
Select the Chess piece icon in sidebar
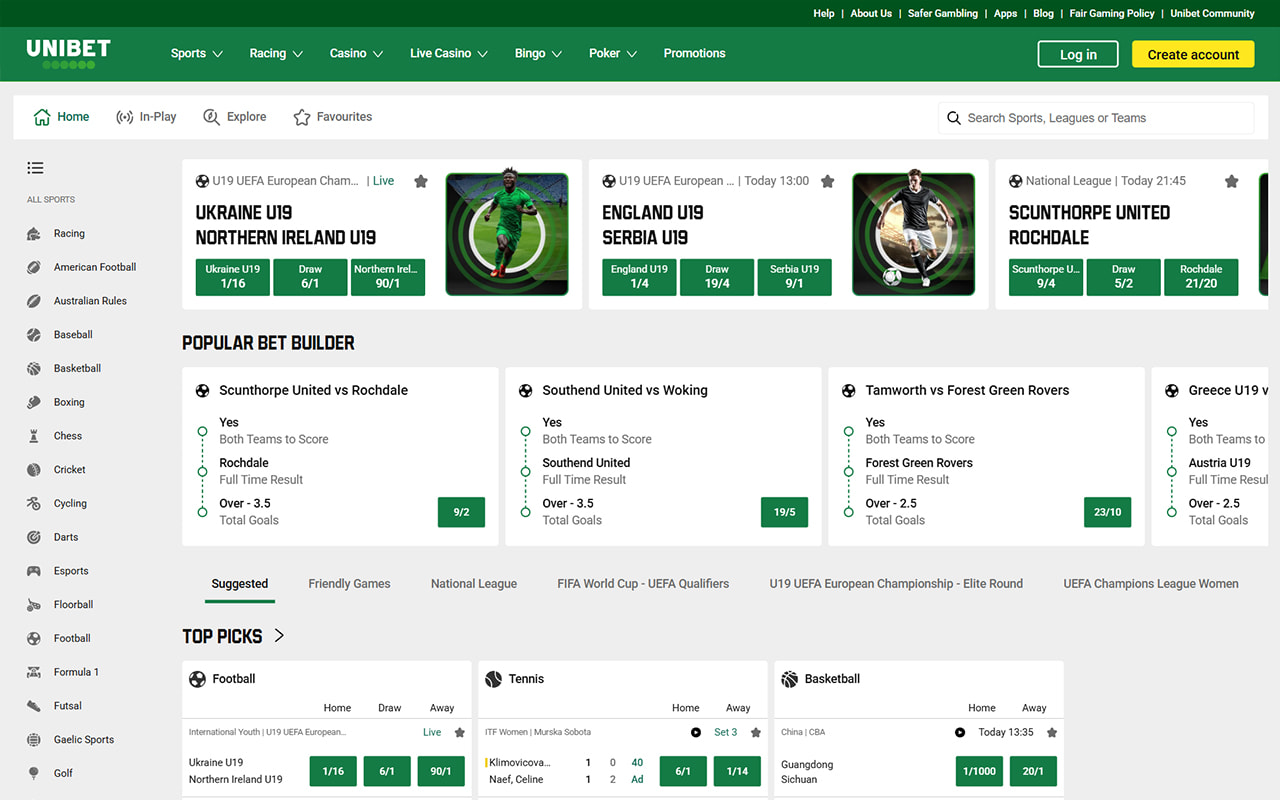[34, 436]
